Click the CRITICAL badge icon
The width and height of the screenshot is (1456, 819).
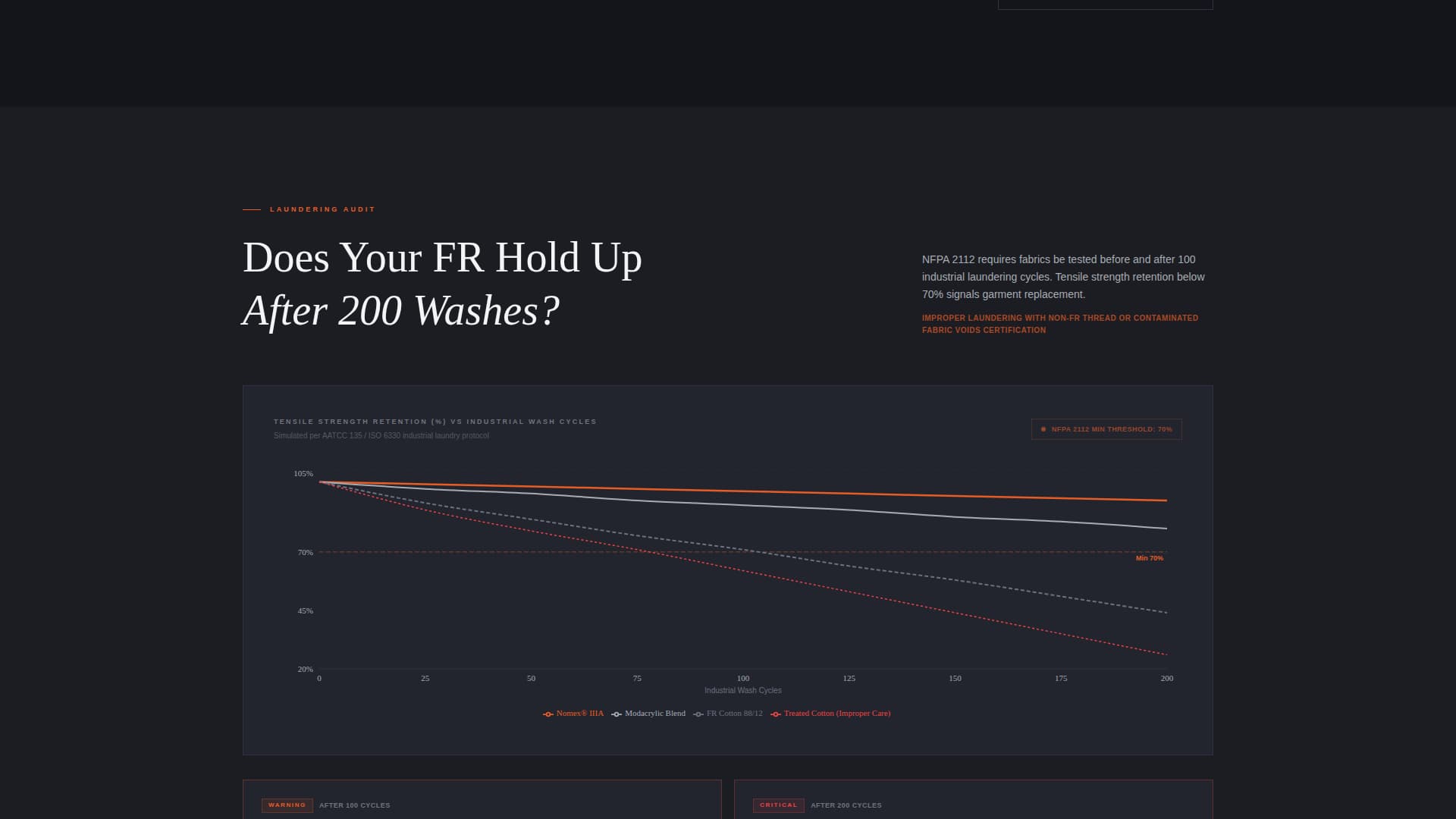pyautogui.click(x=778, y=805)
